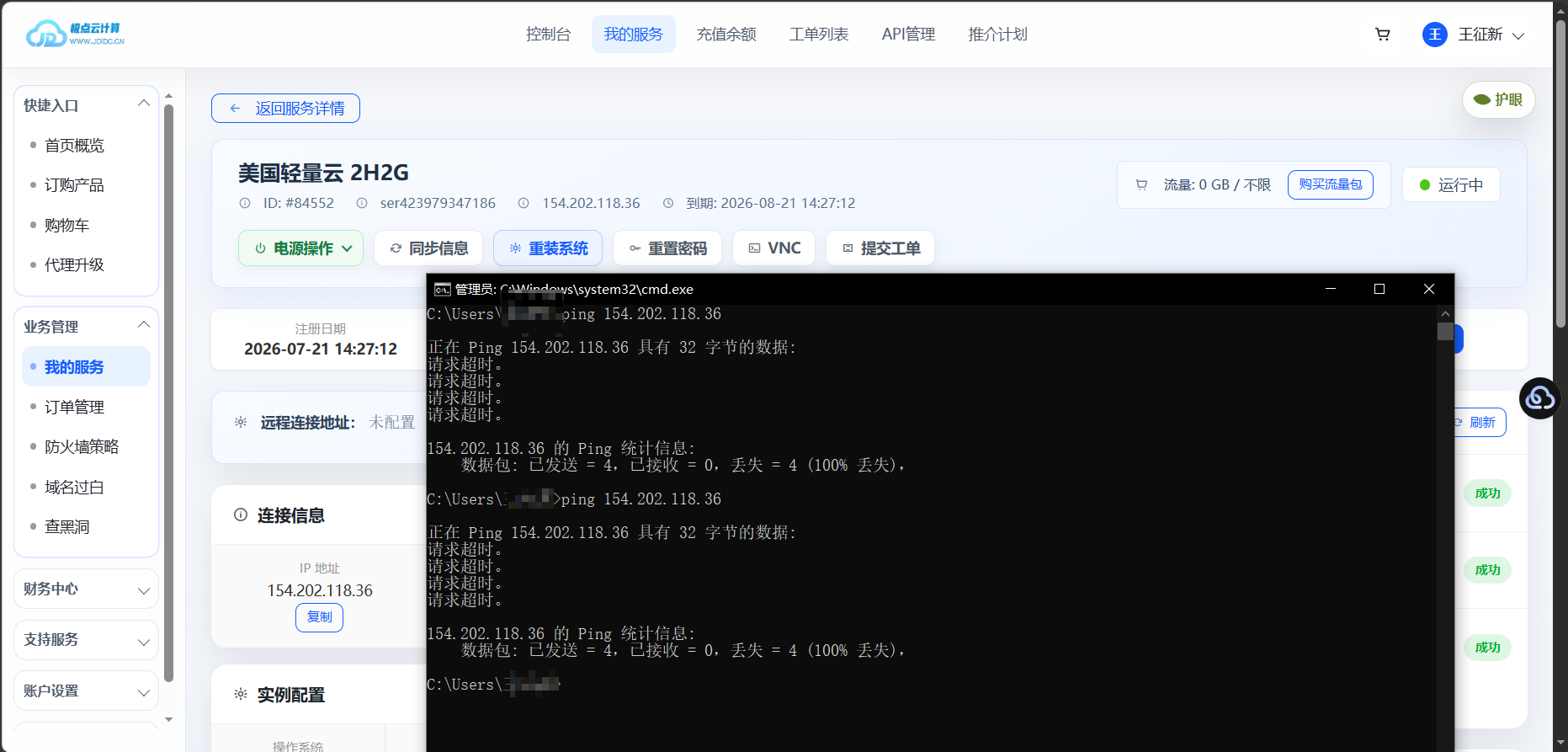The width and height of the screenshot is (1568, 752).
Task: Click the 美国轻量云 2H2G title
Action: coord(323,173)
